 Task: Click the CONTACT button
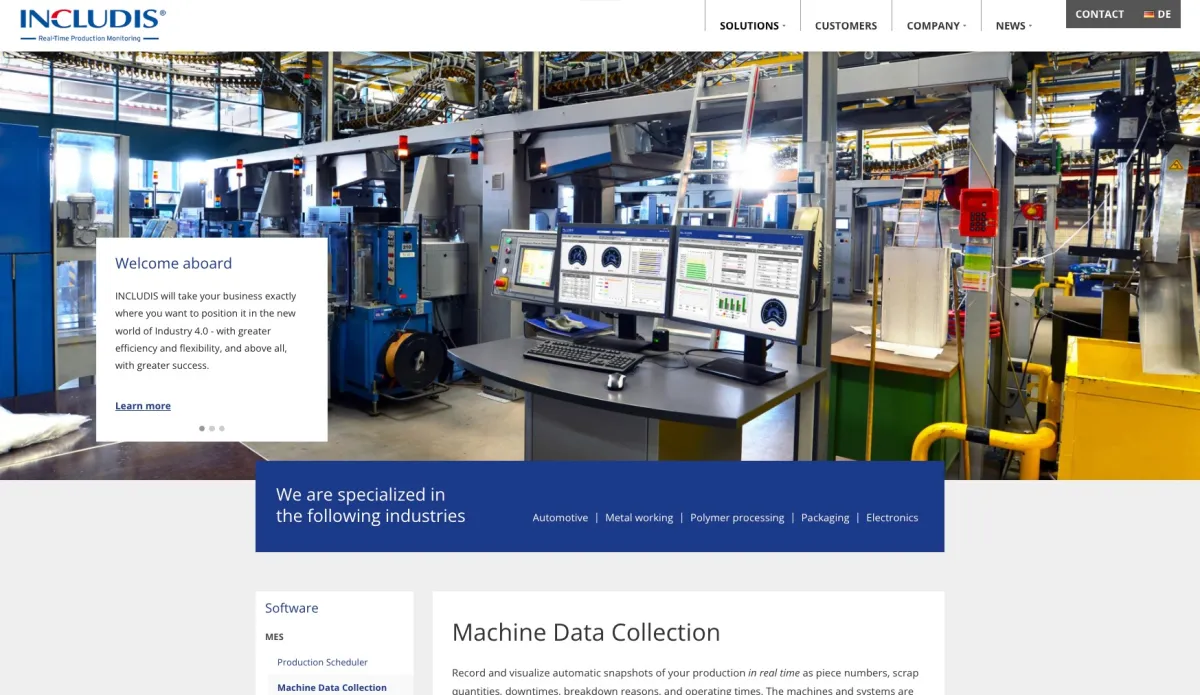click(1099, 14)
